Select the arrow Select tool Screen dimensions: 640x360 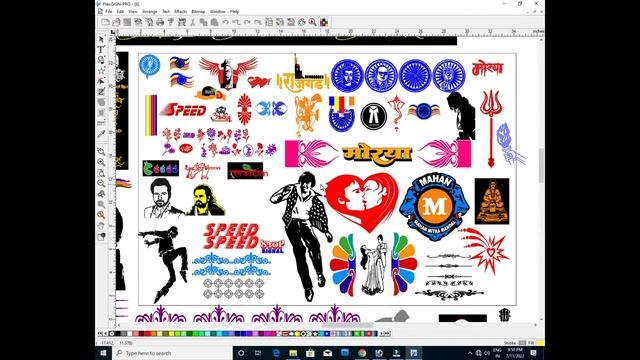pyautogui.click(x=101, y=39)
